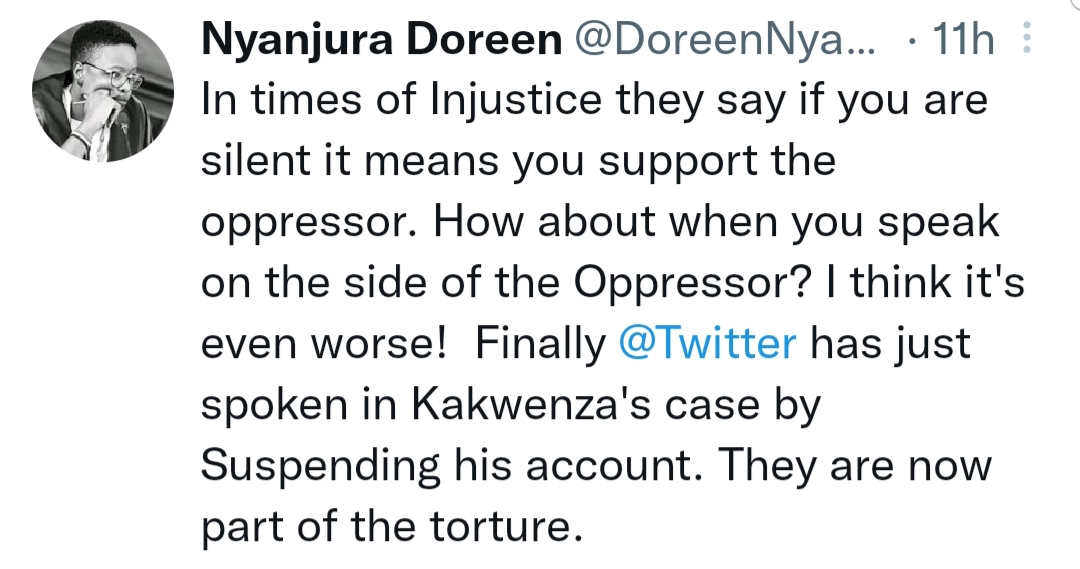Open the tweet's three-dot more options menu
The image size is (1080, 569).
1022,42
